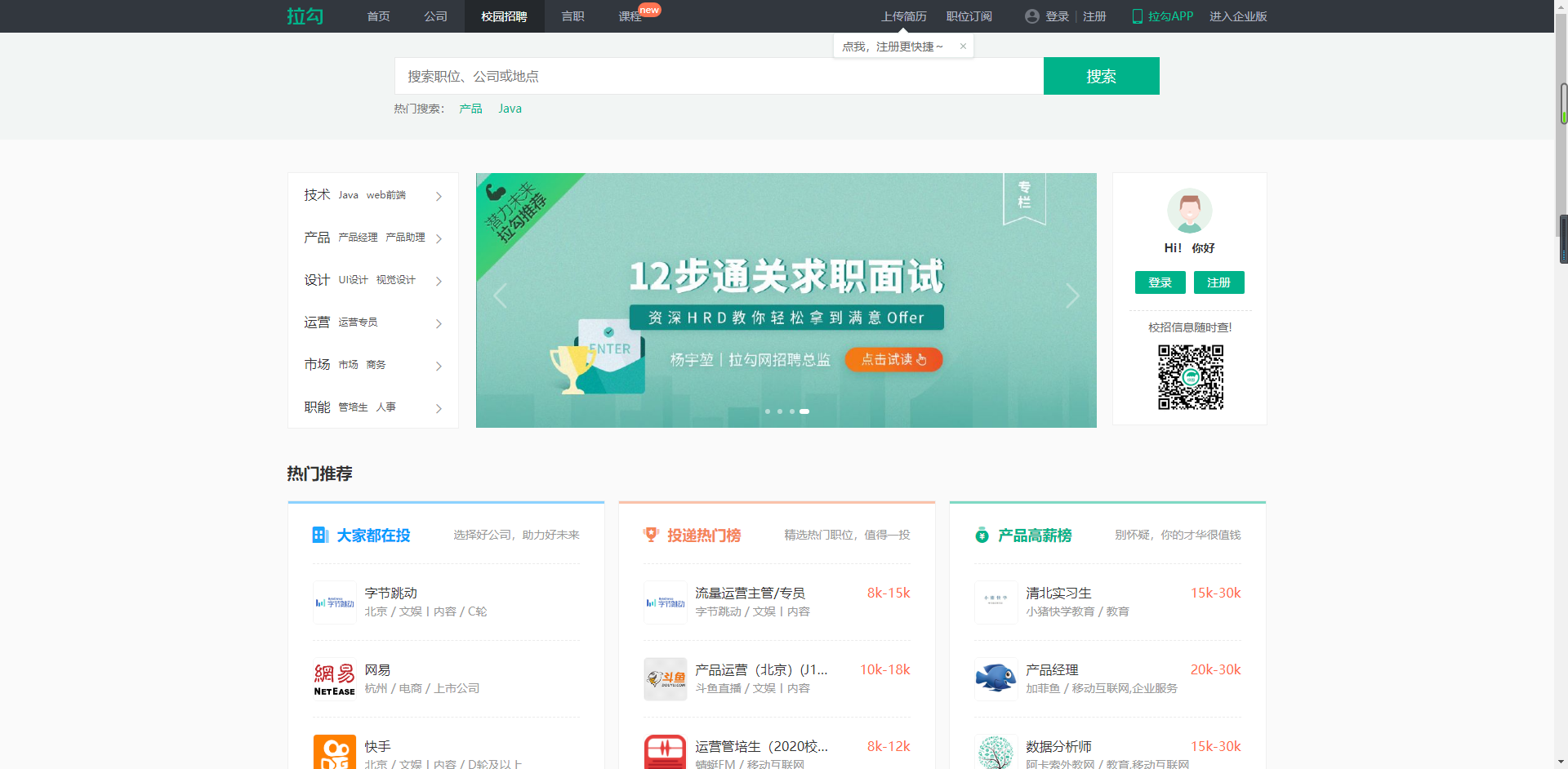Click the 注册 link in the header

pyautogui.click(x=1094, y=16)
